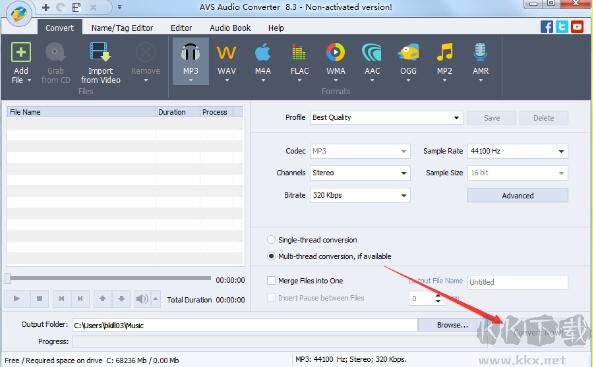Click Import from Video icon

(100, 52)
